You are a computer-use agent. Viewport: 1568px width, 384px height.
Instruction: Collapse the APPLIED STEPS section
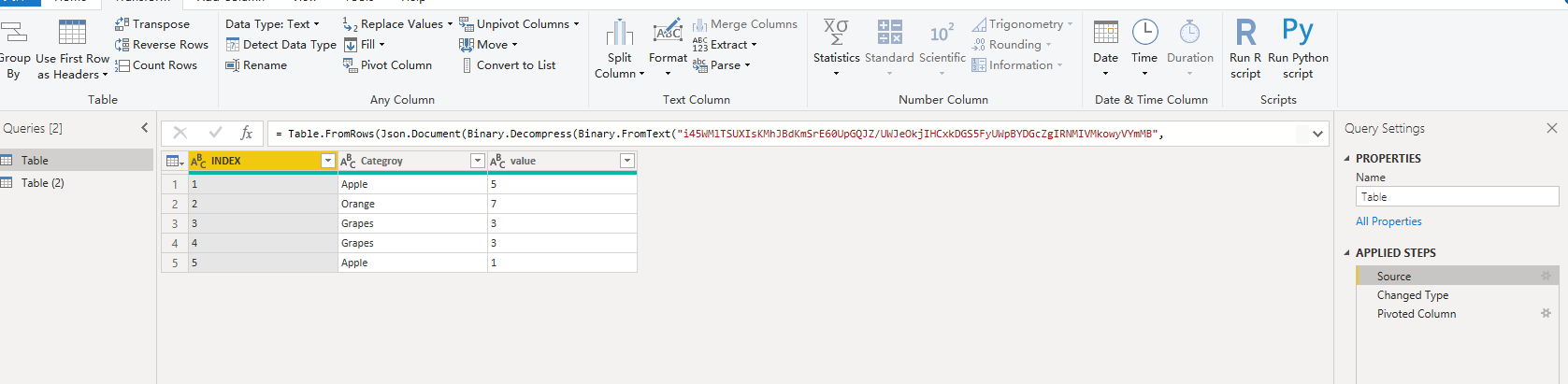click(1347, 253)
